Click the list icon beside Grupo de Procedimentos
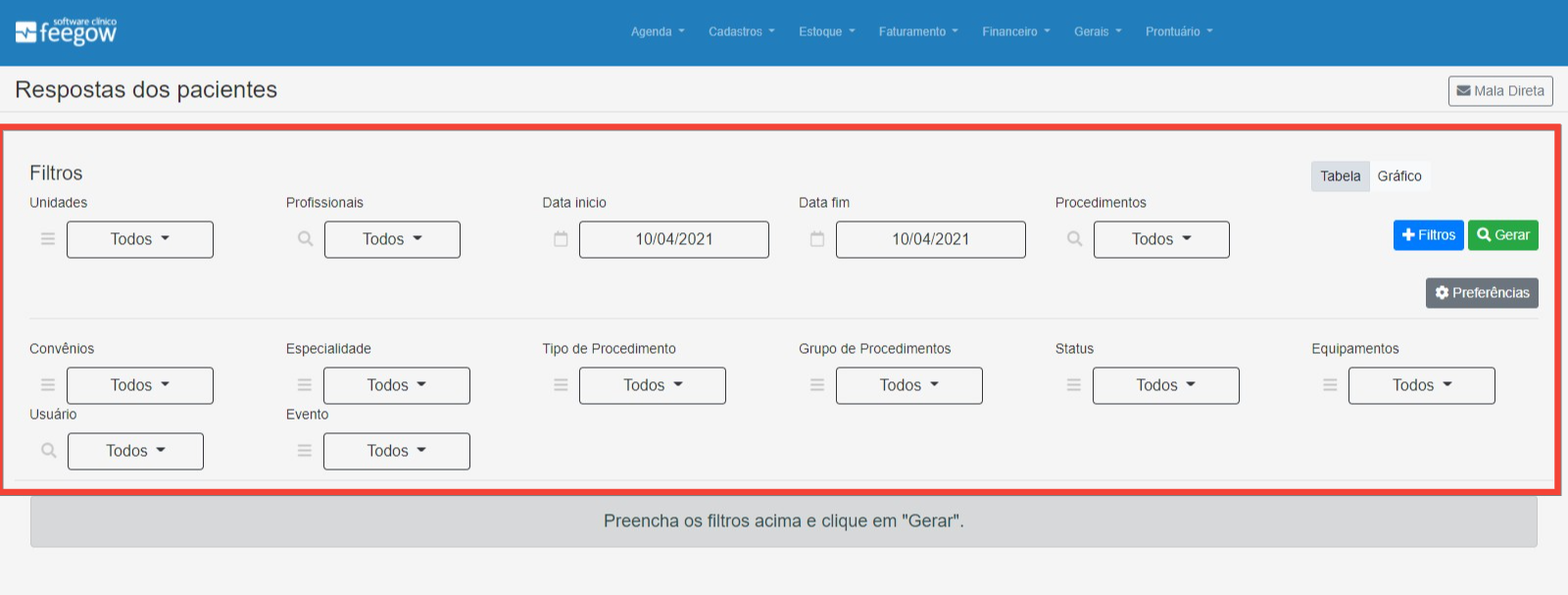Viewport: 1568px width, 595px height. point(817,385)
